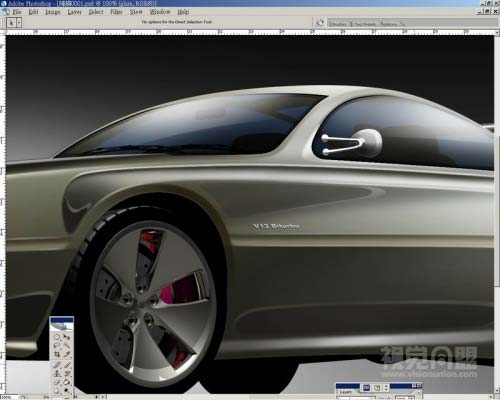Select the Brush tool
Viewport: 500px width, 400px height.
click(67, 365)
